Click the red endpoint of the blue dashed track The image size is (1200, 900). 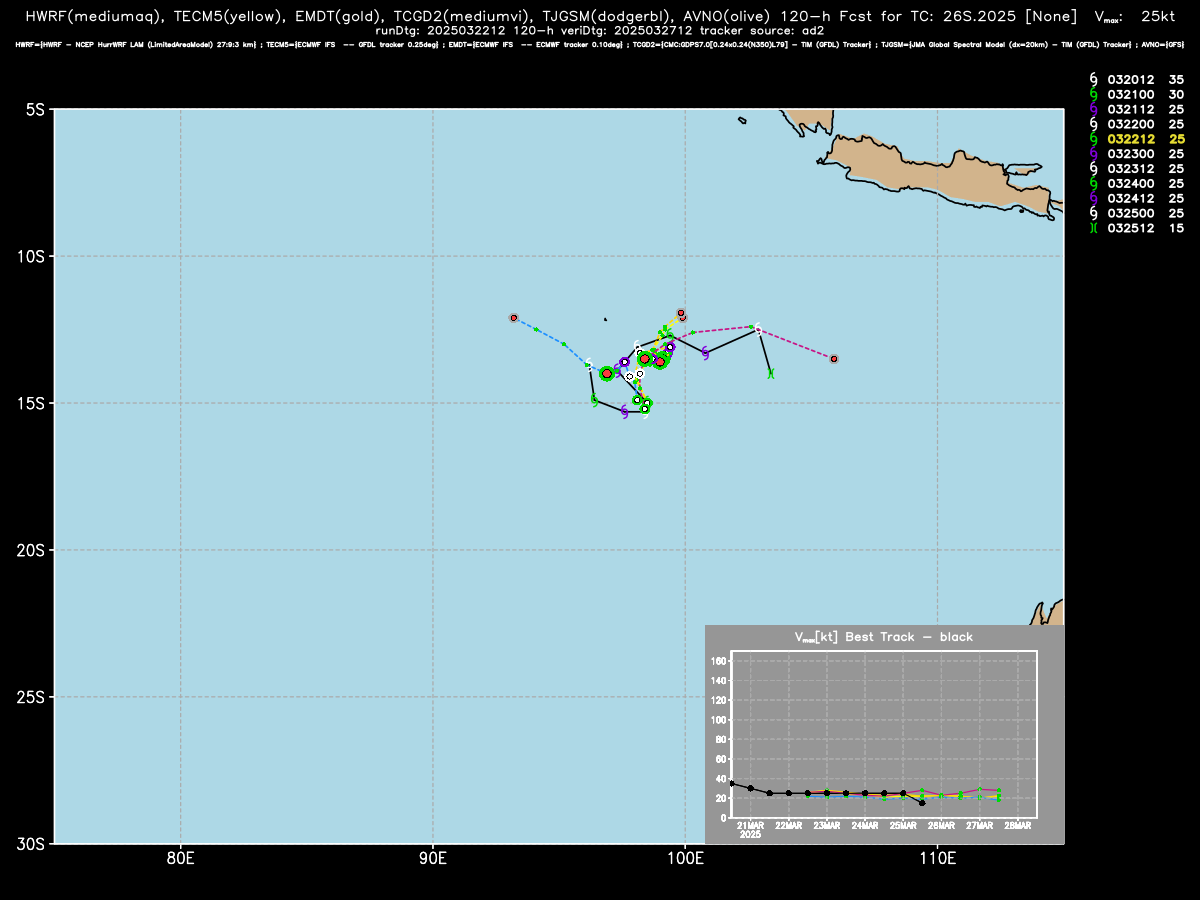(514, 318)
